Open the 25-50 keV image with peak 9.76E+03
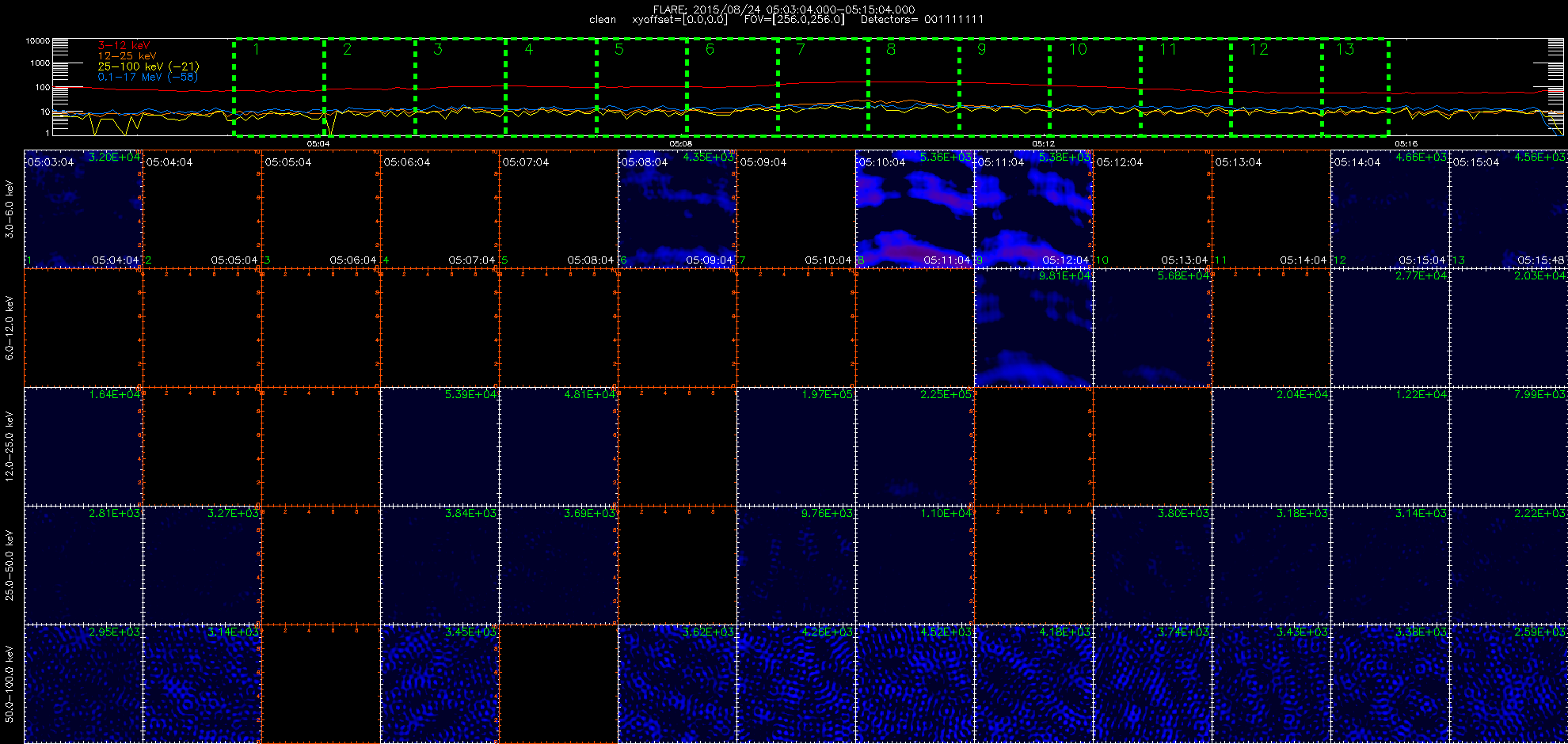 [x=796, y=565]
